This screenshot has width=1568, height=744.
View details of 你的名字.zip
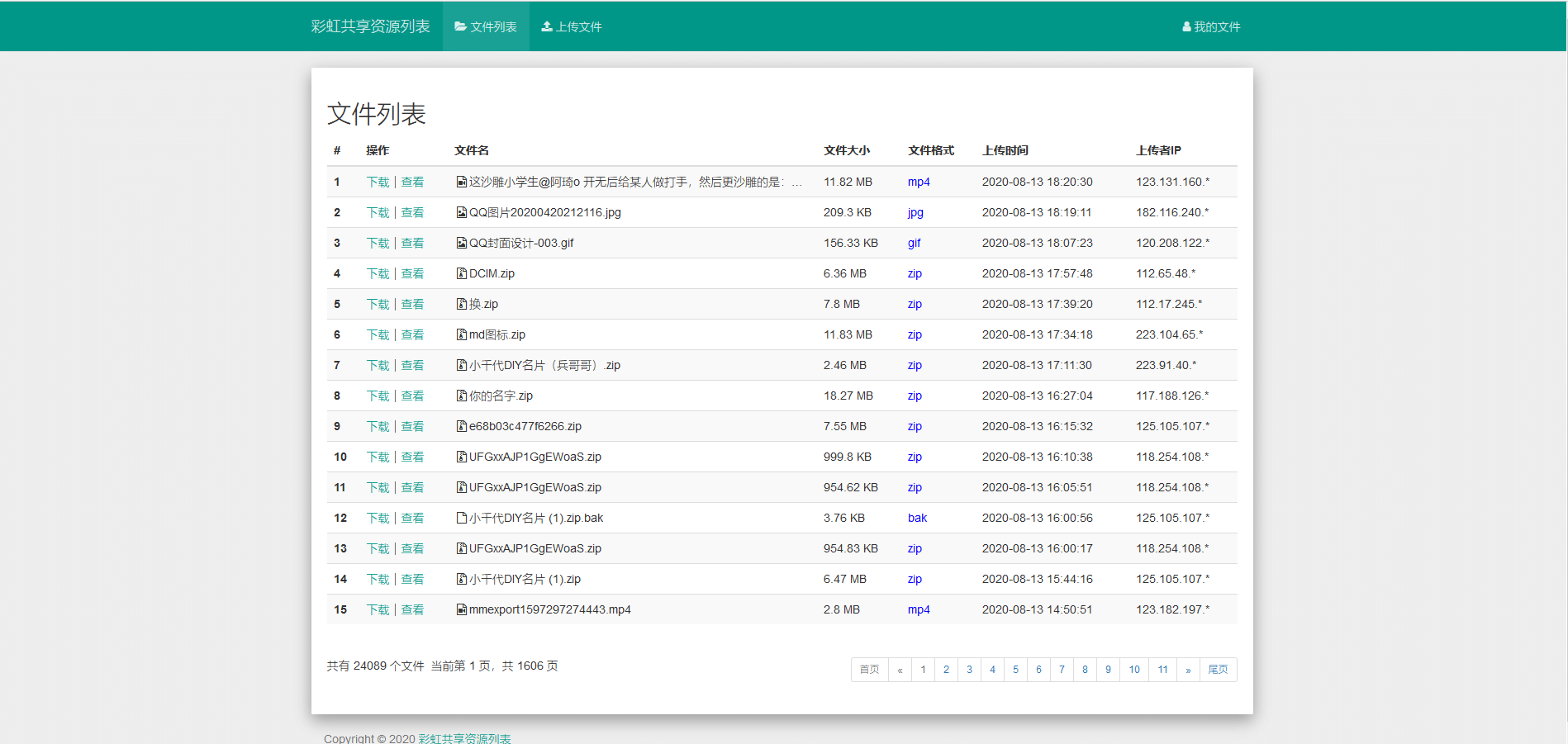(412, 396)
